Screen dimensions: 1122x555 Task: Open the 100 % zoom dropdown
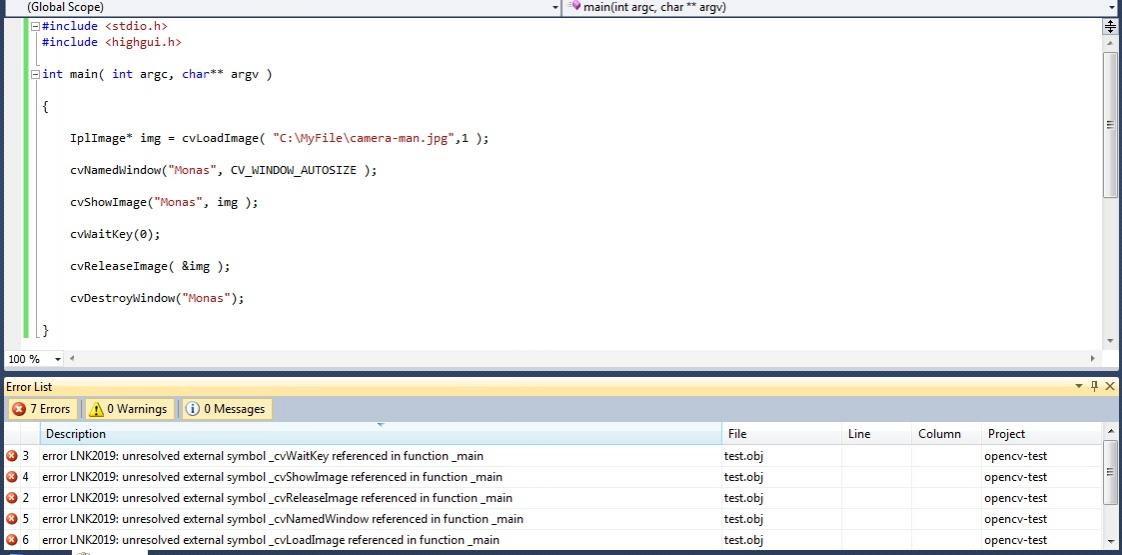click(58, 359)
